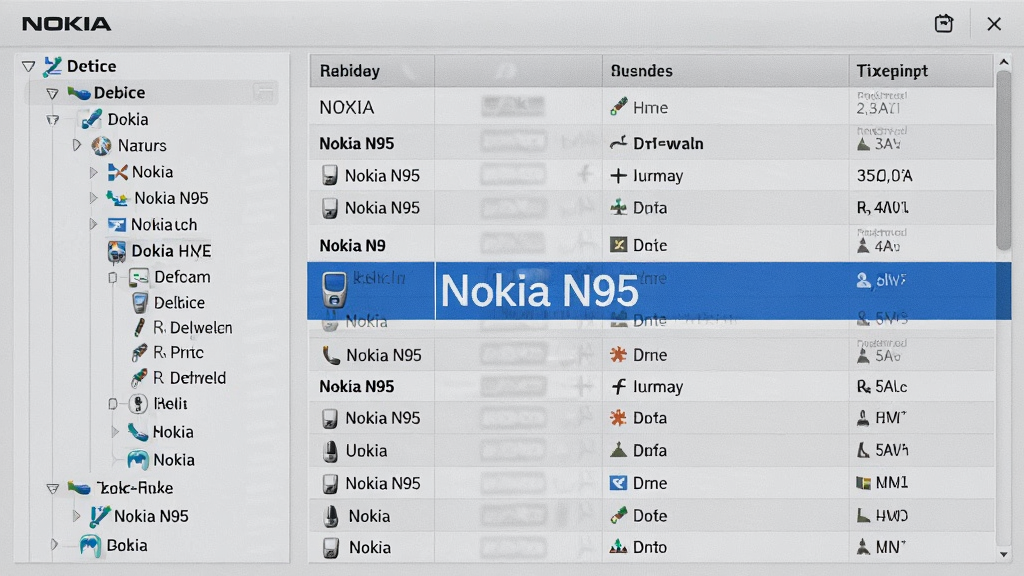Click the Hokia handset icon in tree
The height and width of the screenshot is (576, 1024).
tap(137, 432)
